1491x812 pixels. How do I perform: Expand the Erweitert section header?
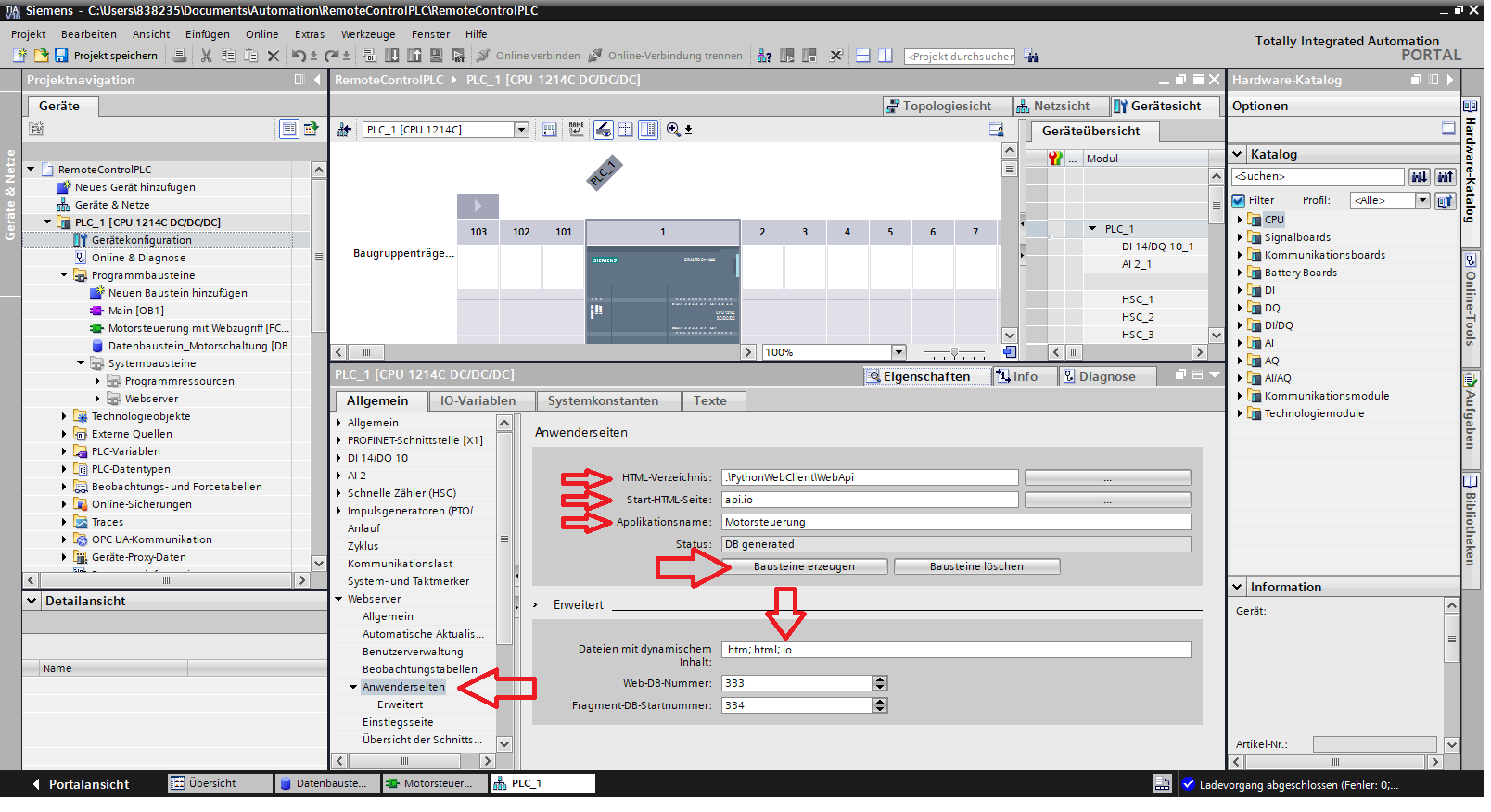tap(535, 605)
